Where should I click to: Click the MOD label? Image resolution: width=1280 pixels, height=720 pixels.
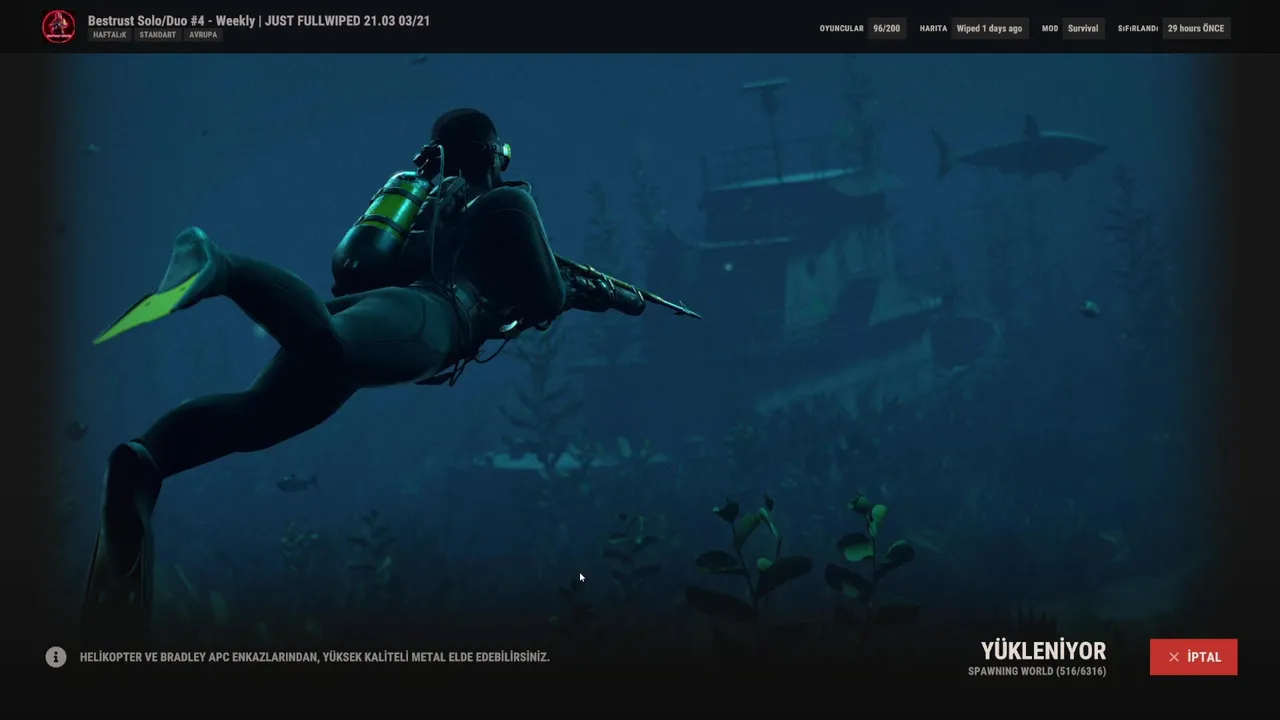pos(1050,29)
